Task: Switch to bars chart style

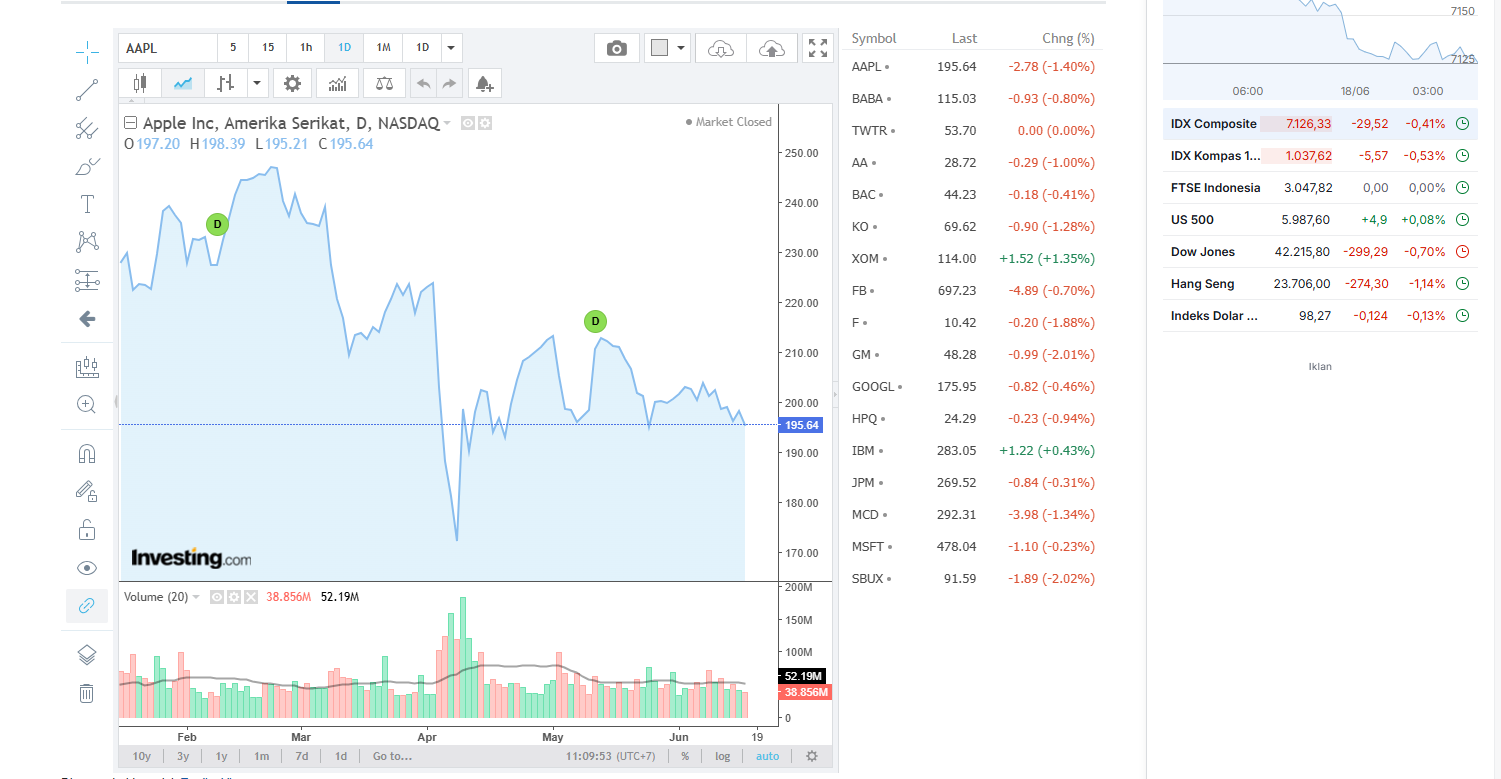Action: tap(225, 83)
